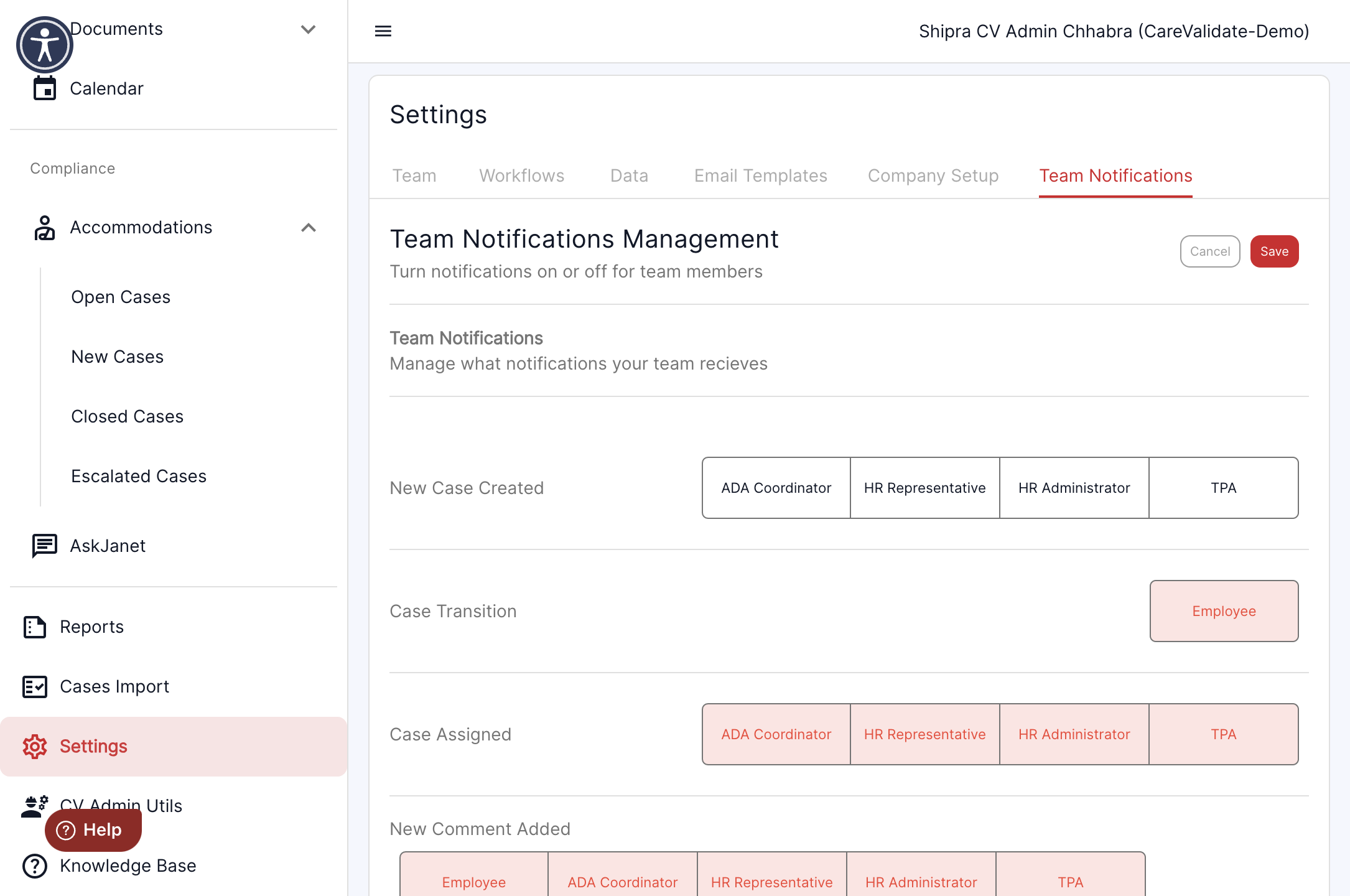This screenshot has height=896, width=1350.
Task: Click the Knowledge Base question icon
Action: [x=35, y=866]
